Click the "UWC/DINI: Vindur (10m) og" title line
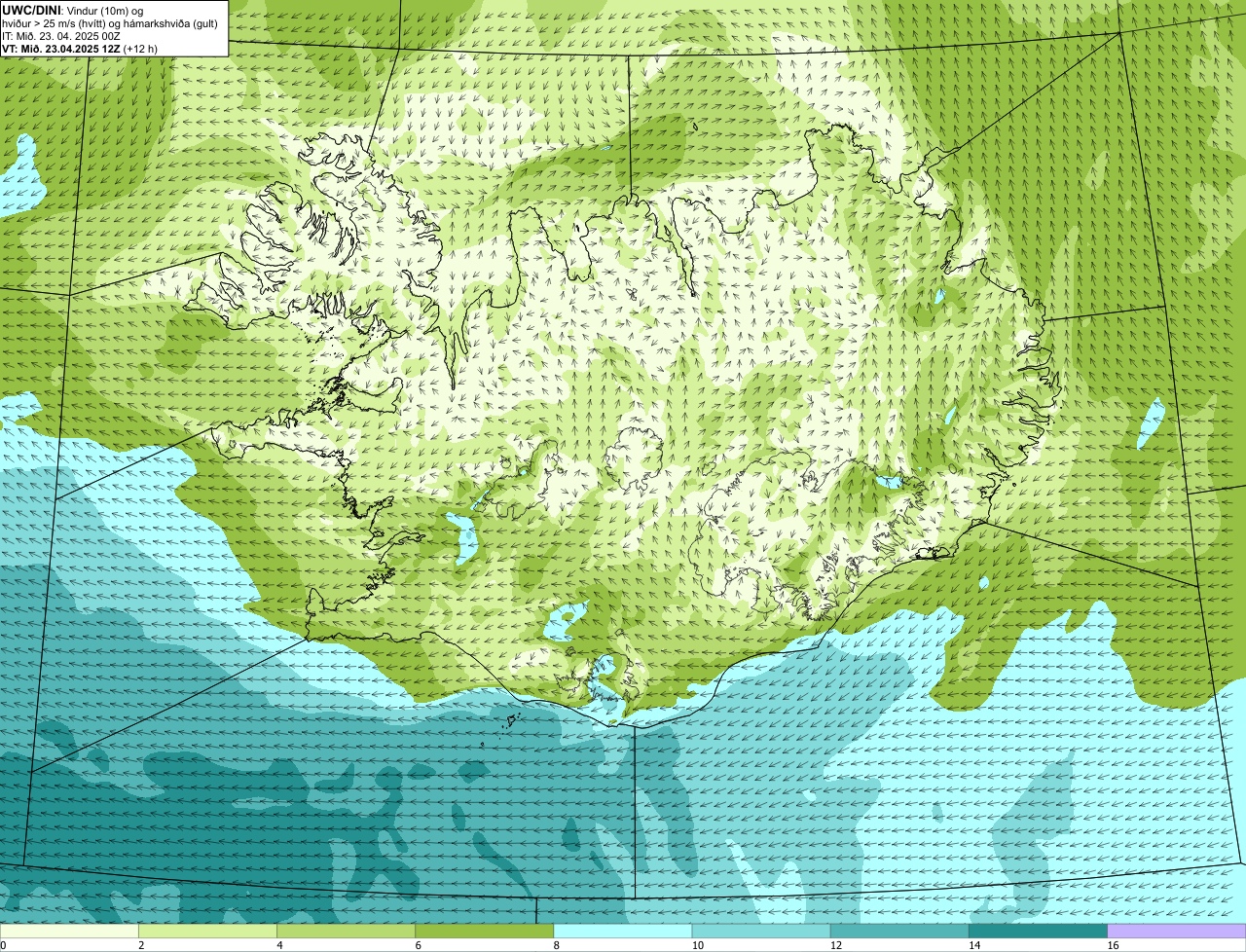The height and width of the screenshot is (952, 1246). tap(72, 10)
